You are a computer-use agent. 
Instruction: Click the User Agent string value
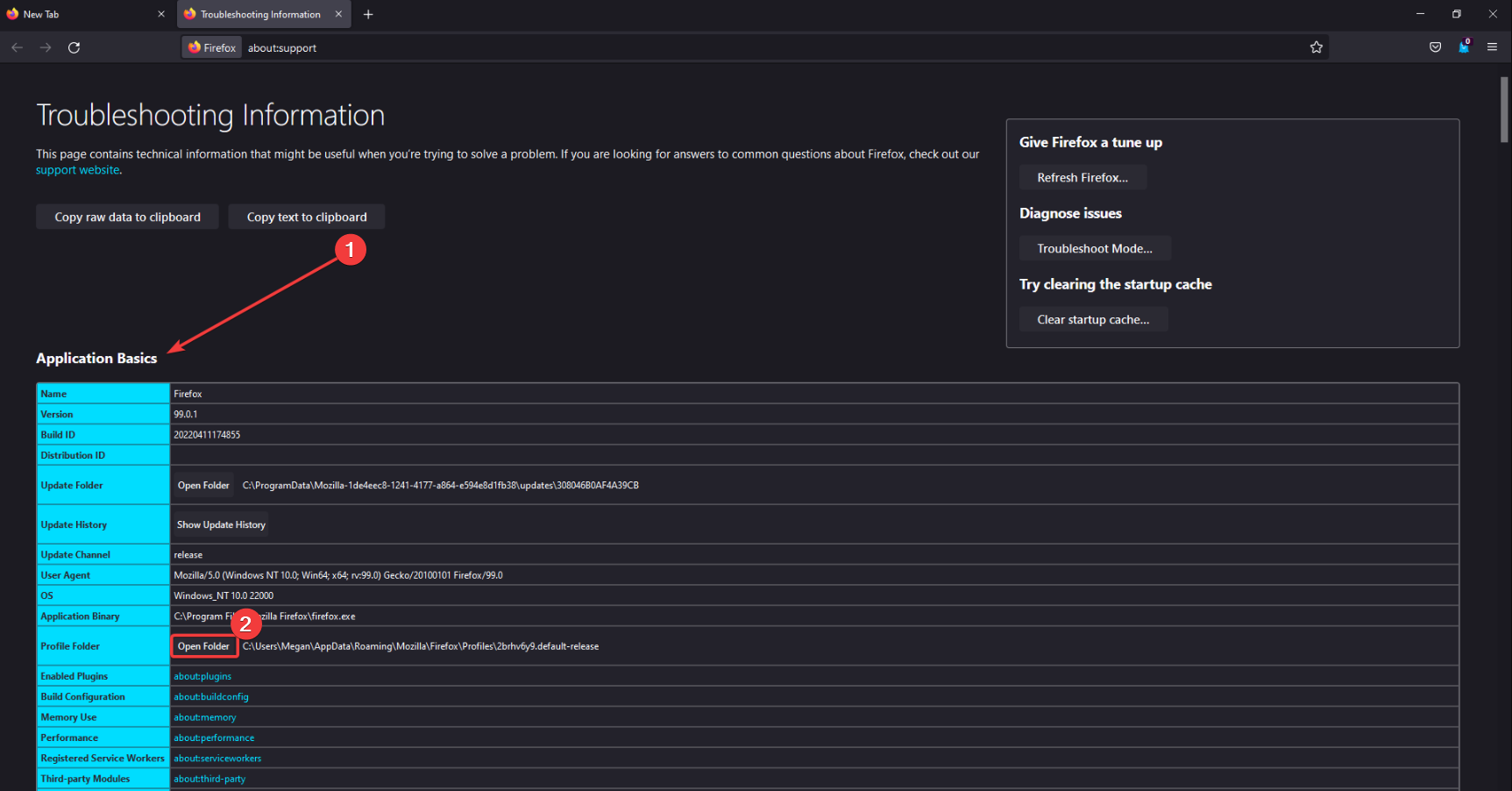click(338, 575)
